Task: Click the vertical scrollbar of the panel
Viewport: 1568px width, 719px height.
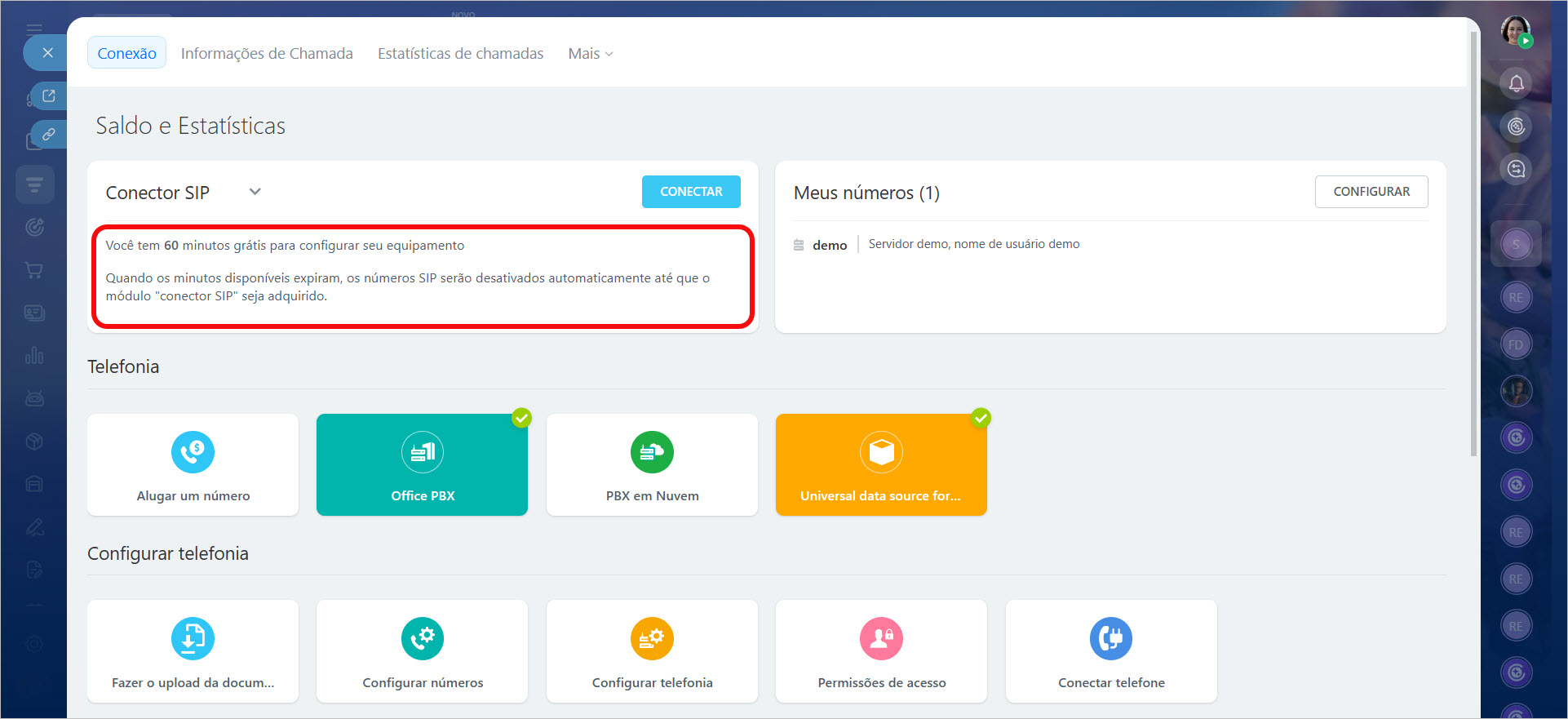Action: (x=1473, y=245)
